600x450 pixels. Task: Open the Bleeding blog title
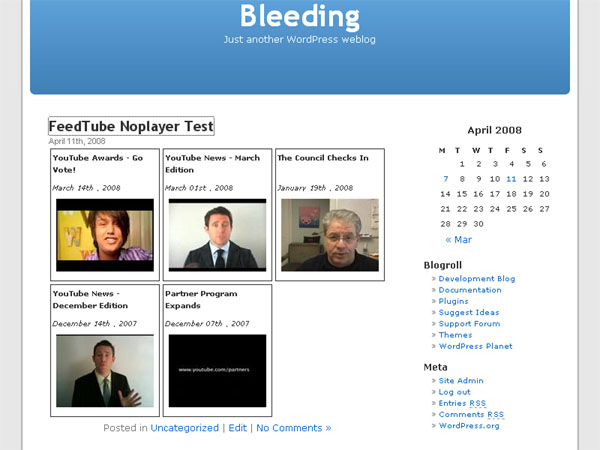pyautogui.click(x=300, y=16)
